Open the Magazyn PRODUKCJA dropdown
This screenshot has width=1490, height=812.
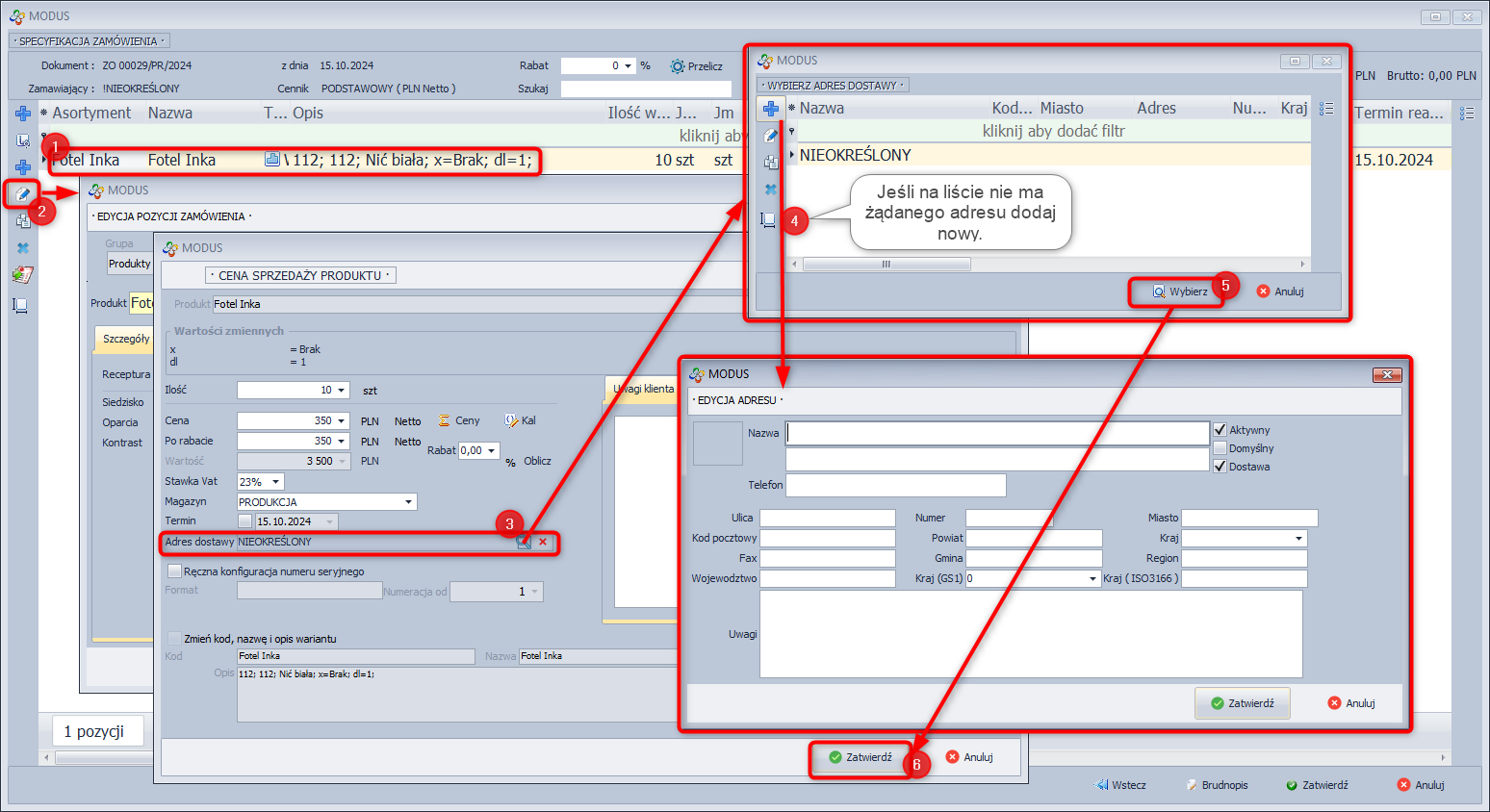409,502
